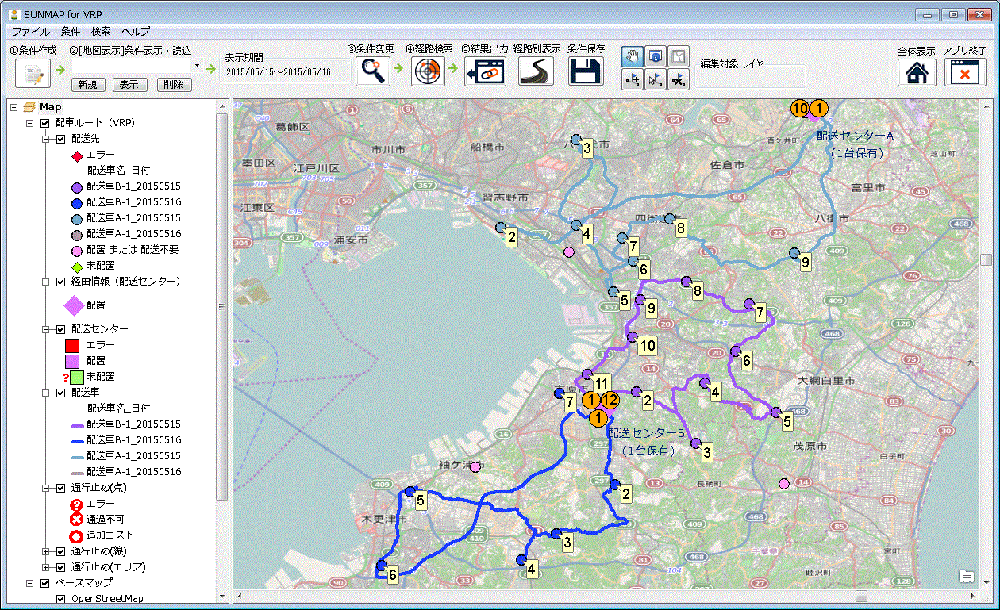This screenshot has width=1000, height=610.
Task: Open the map display save dropdown
Action: [x=197, y=67]
